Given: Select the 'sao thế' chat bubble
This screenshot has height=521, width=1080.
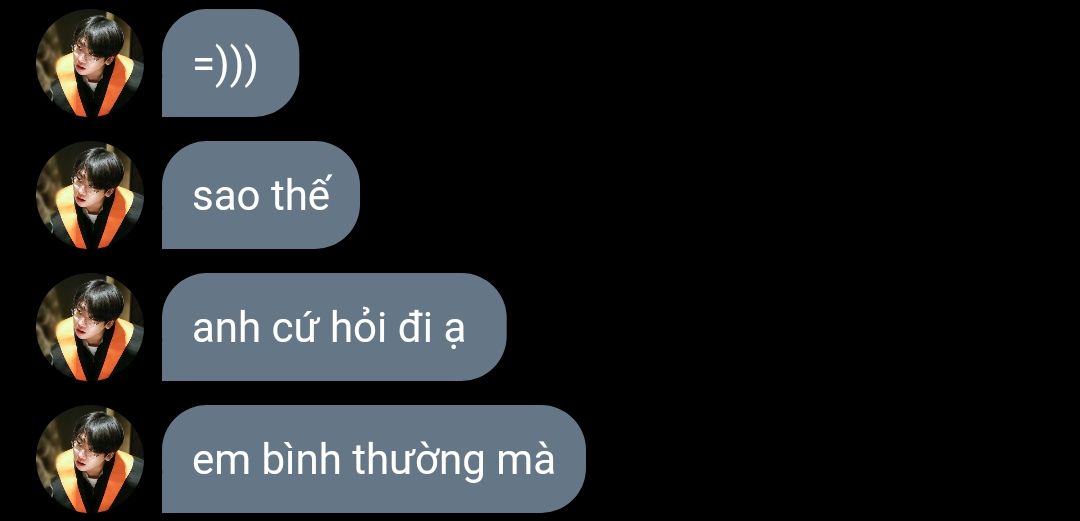Looking at the screenshot, I should [x=260, y=195].
